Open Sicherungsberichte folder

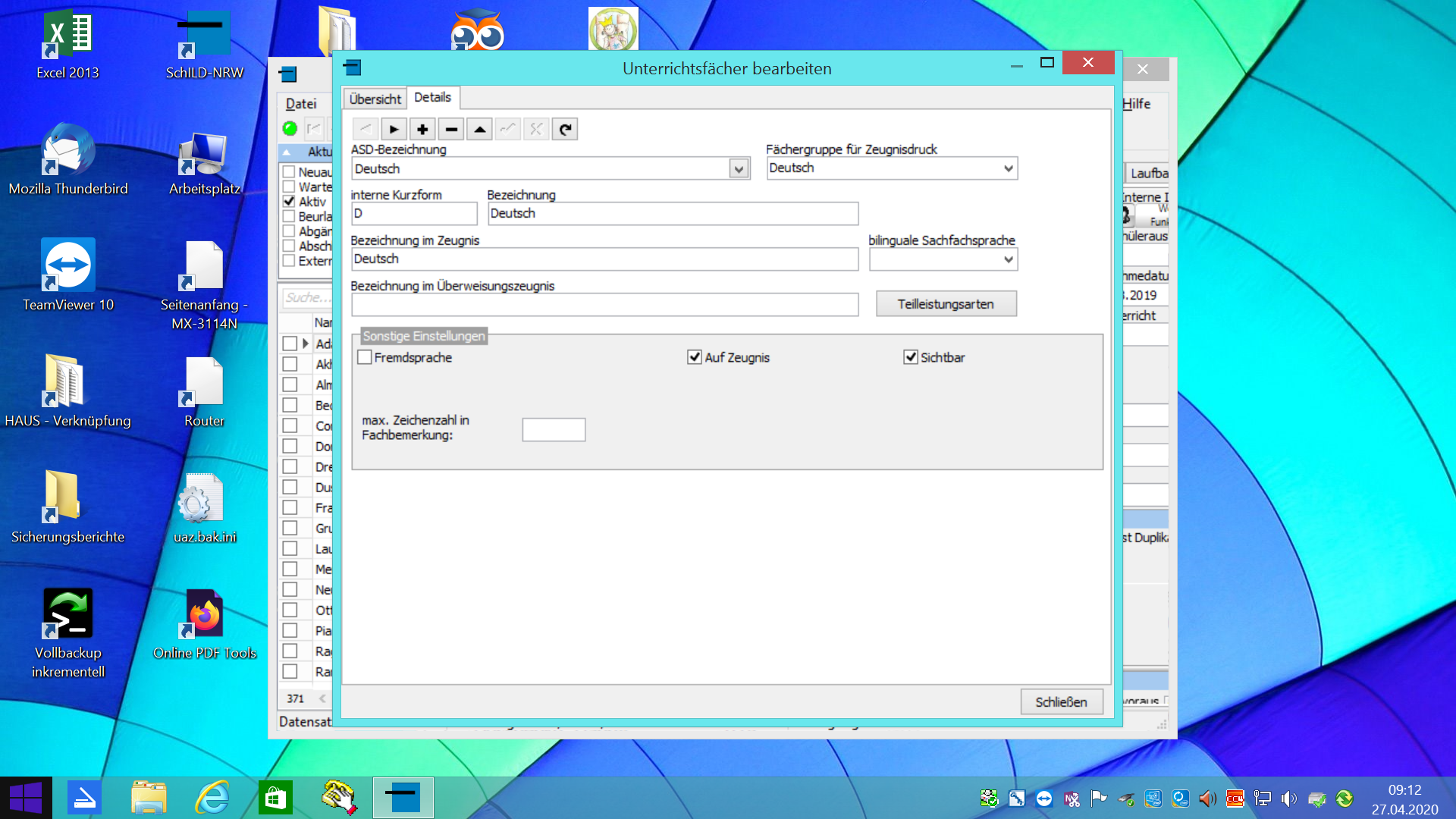67,507
